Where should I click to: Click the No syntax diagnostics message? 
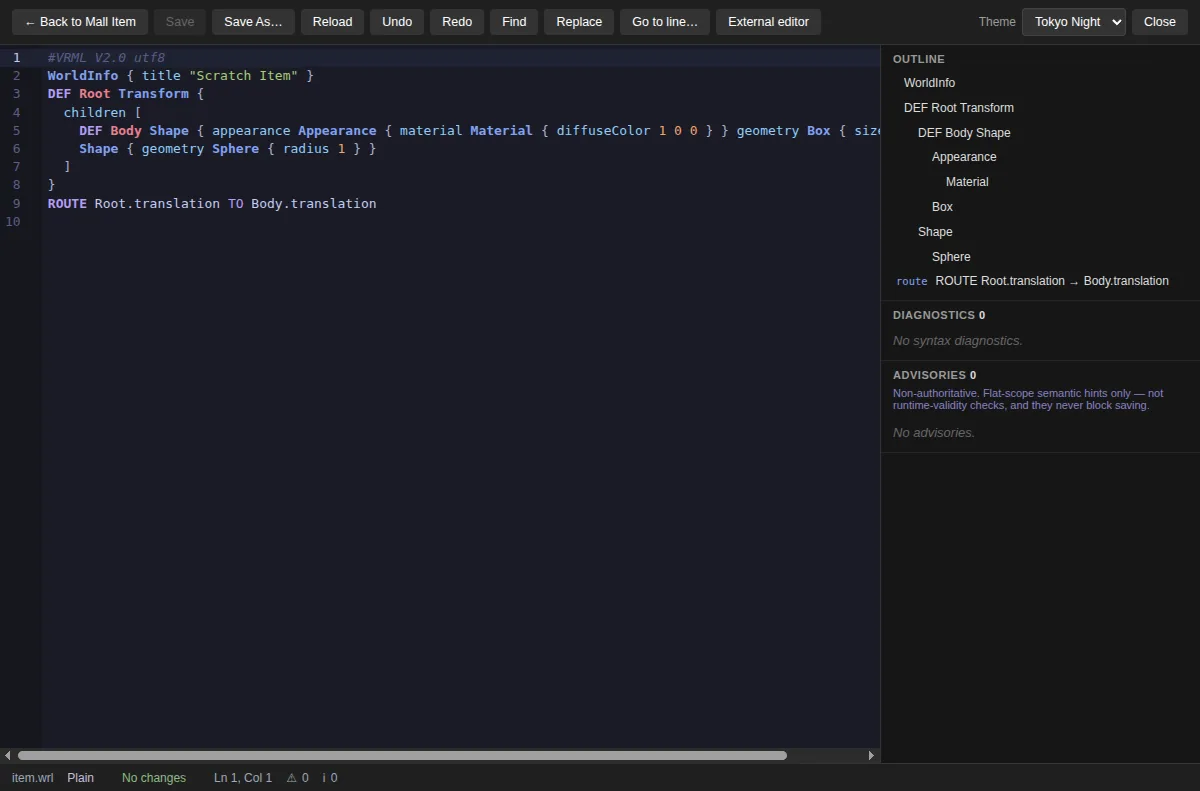[958, 341]
